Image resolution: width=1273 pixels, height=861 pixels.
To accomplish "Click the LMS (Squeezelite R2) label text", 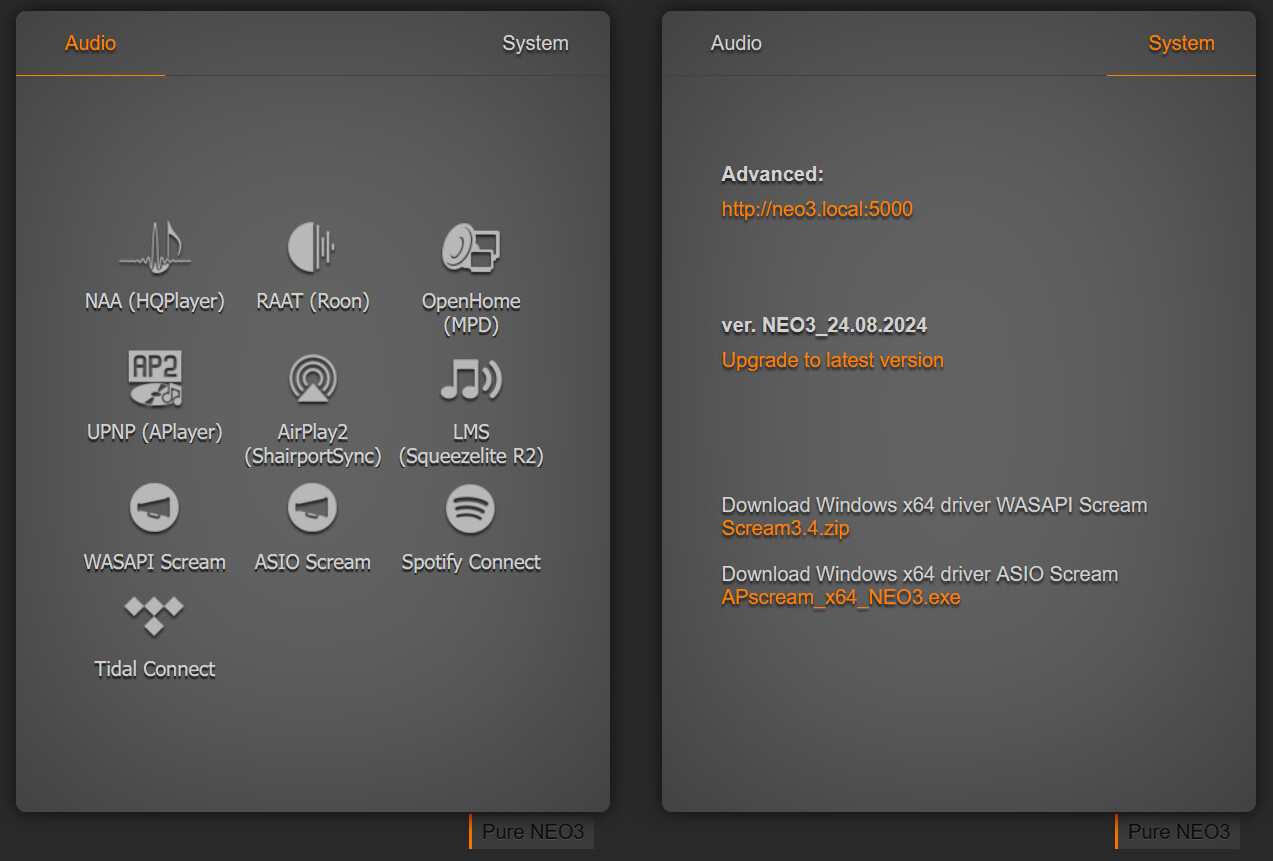I will click(470, 444).
